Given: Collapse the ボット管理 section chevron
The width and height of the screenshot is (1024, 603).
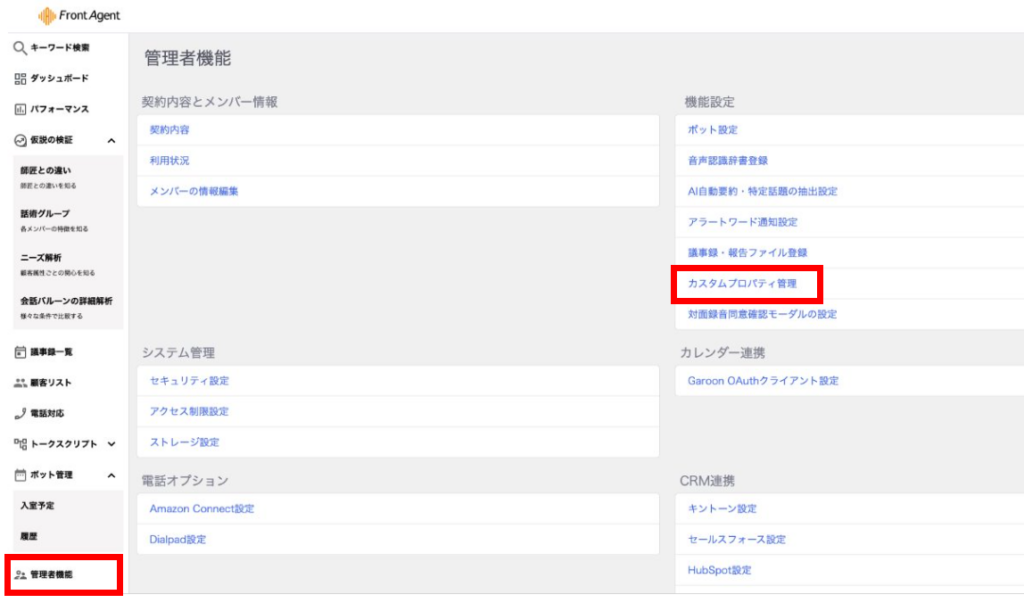Looking at the screenshot, I should click(111, 475).
